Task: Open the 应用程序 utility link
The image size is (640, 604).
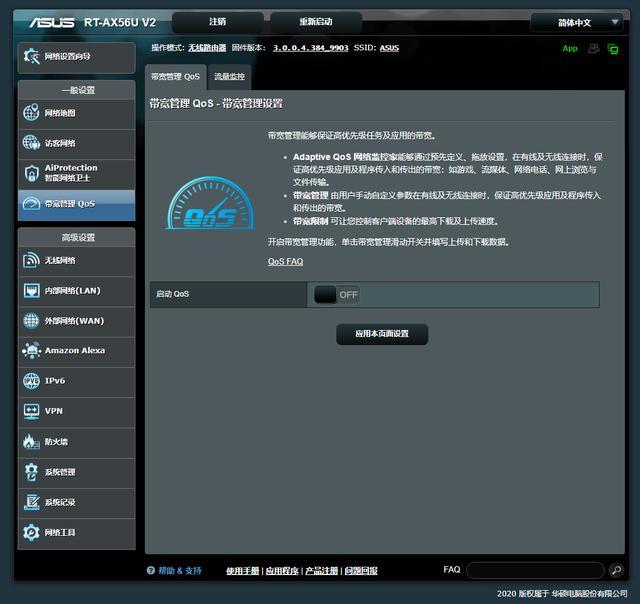Action: tap(282, 571)
